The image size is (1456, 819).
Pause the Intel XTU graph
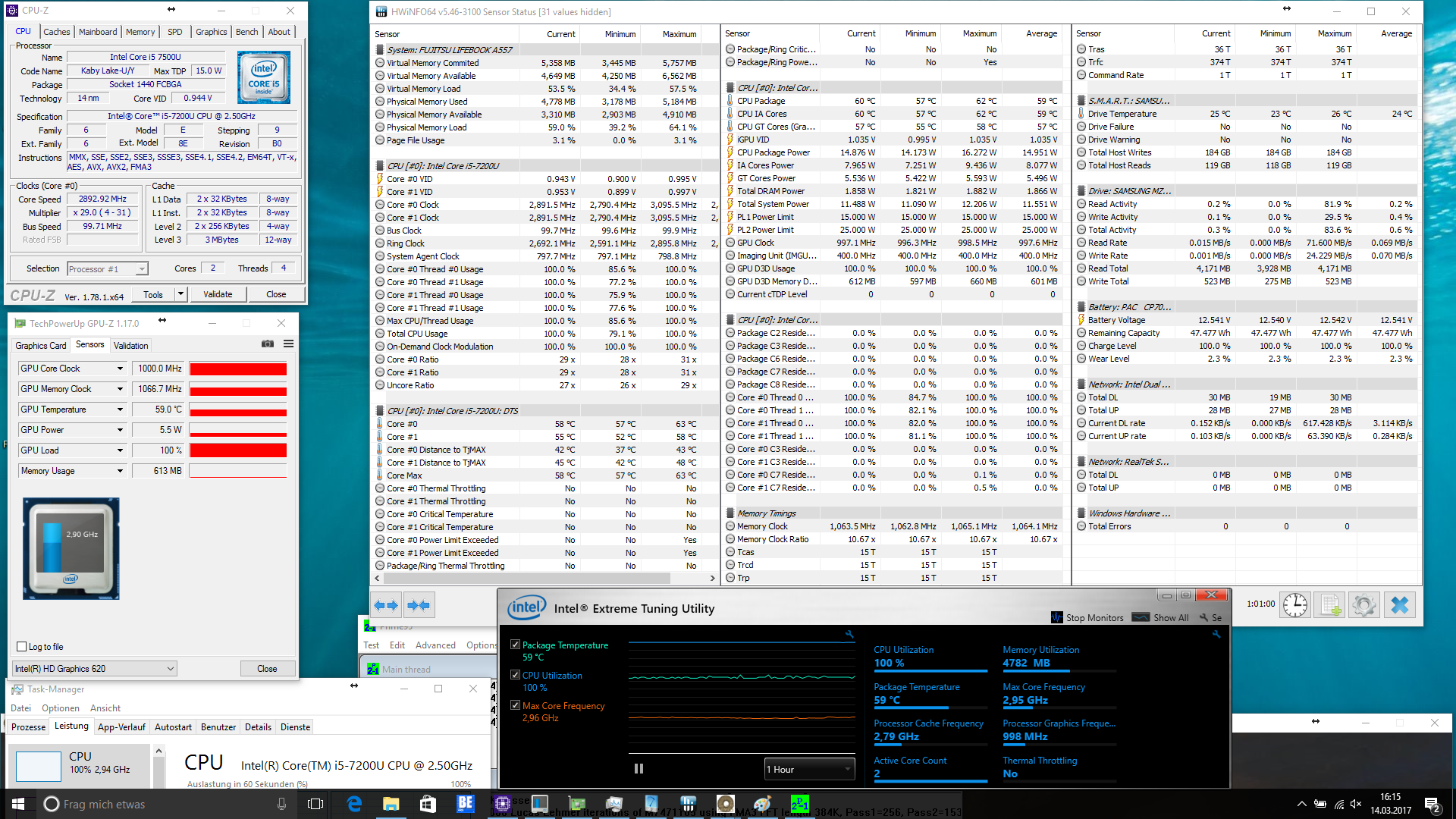pos(639,769)
